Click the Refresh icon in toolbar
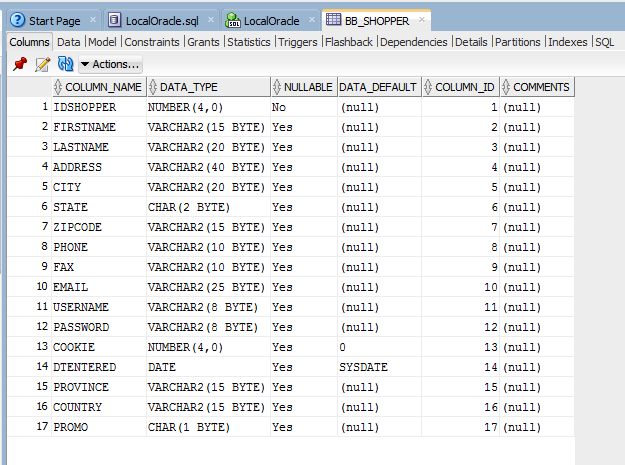This screenshot has height=465, width=625. pos(65,64)
